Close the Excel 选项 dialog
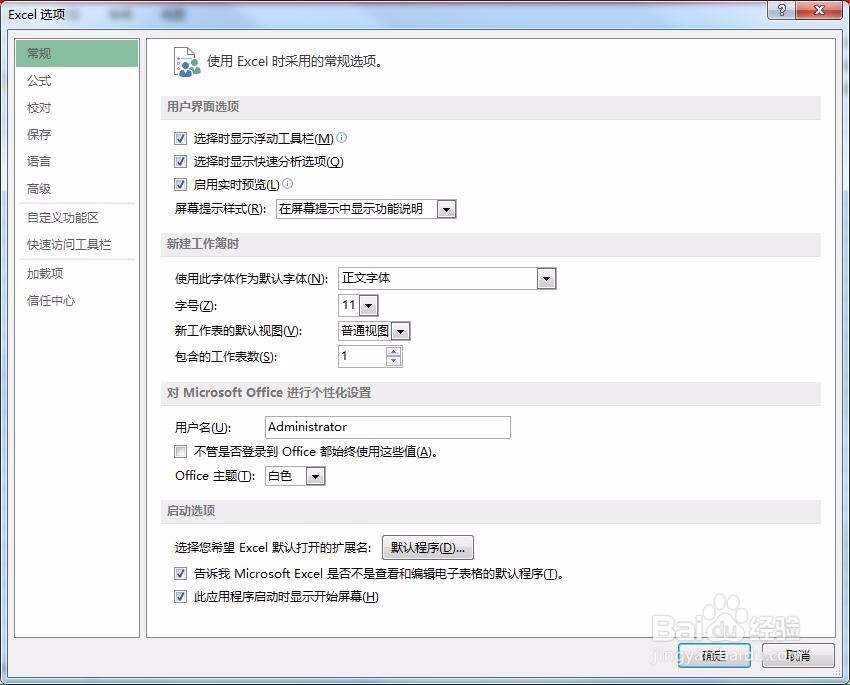The image size is (850, 685). (x=820, y=10)
